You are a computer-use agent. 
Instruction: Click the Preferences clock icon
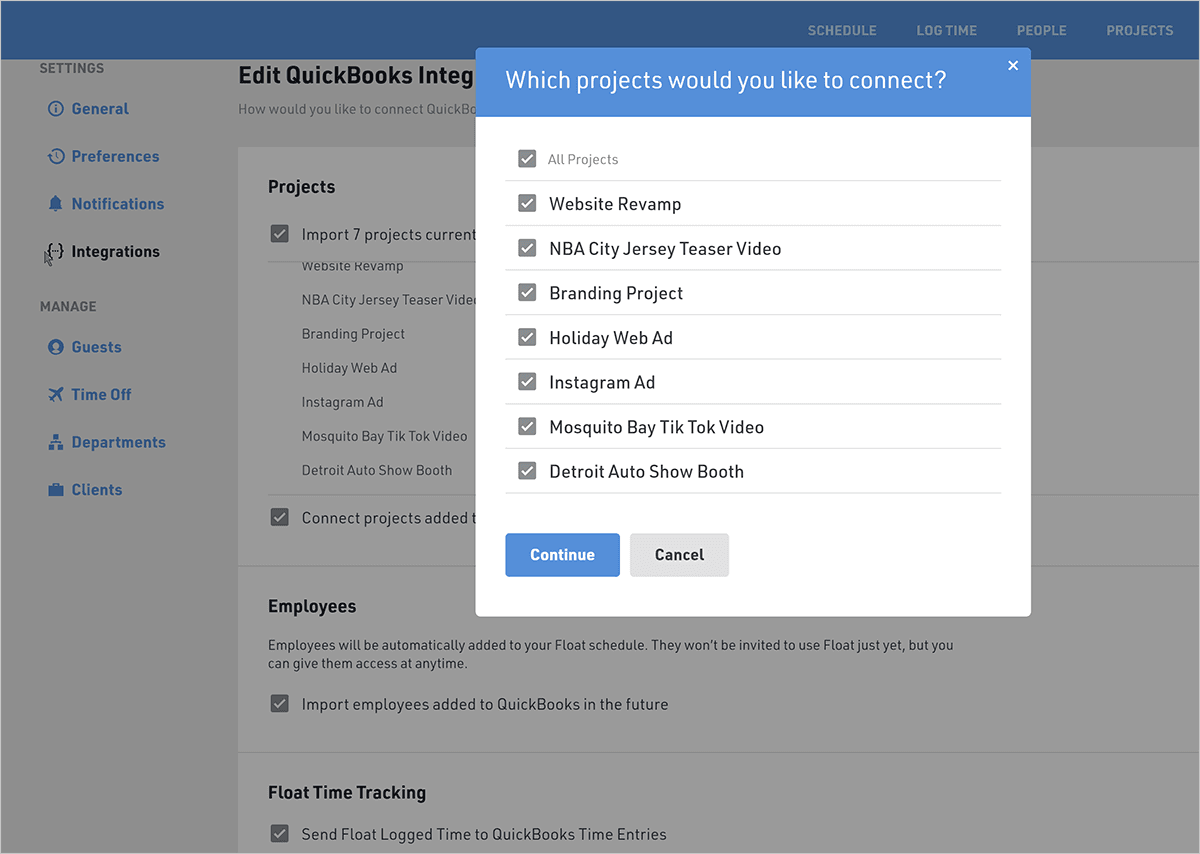56,157
